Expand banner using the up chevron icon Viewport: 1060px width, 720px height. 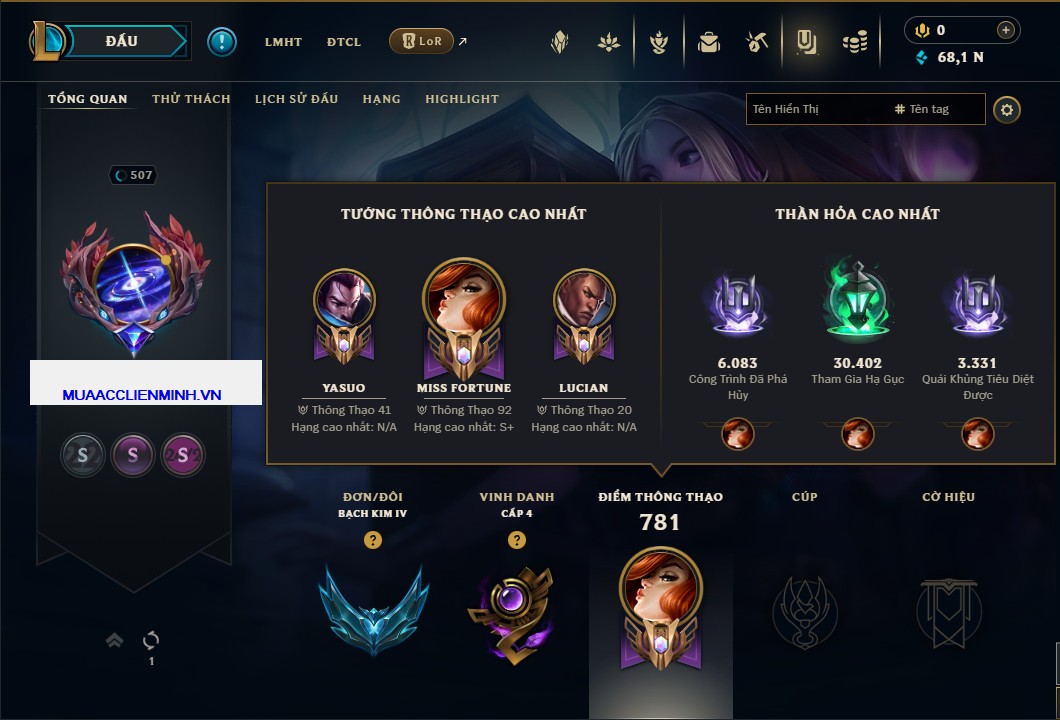pos(114,640)
